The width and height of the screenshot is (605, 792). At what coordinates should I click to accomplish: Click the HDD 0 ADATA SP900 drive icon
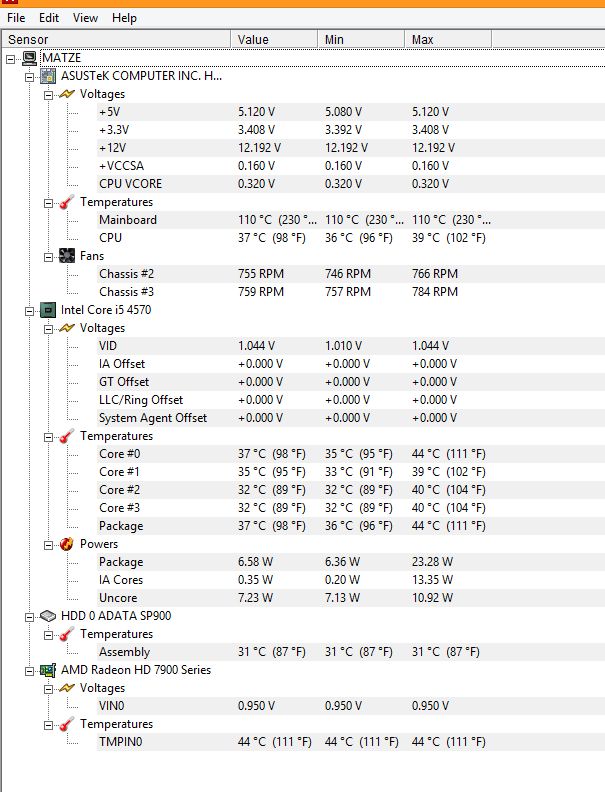point(48,616)
